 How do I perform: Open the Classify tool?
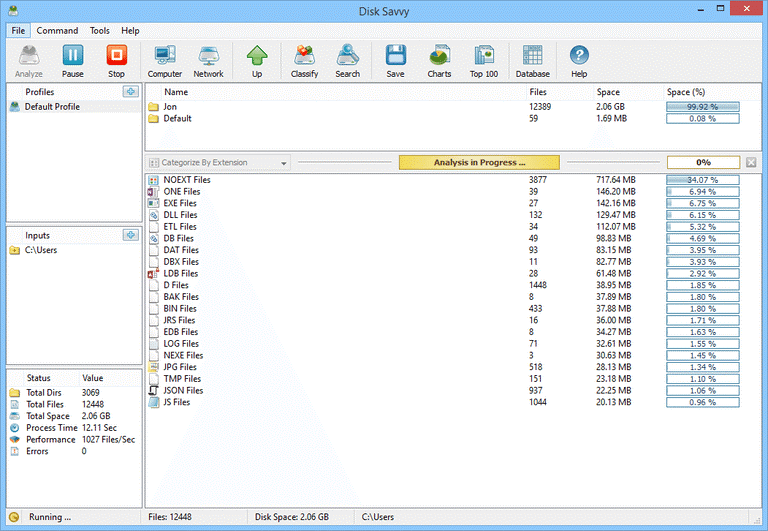point(304,61)
